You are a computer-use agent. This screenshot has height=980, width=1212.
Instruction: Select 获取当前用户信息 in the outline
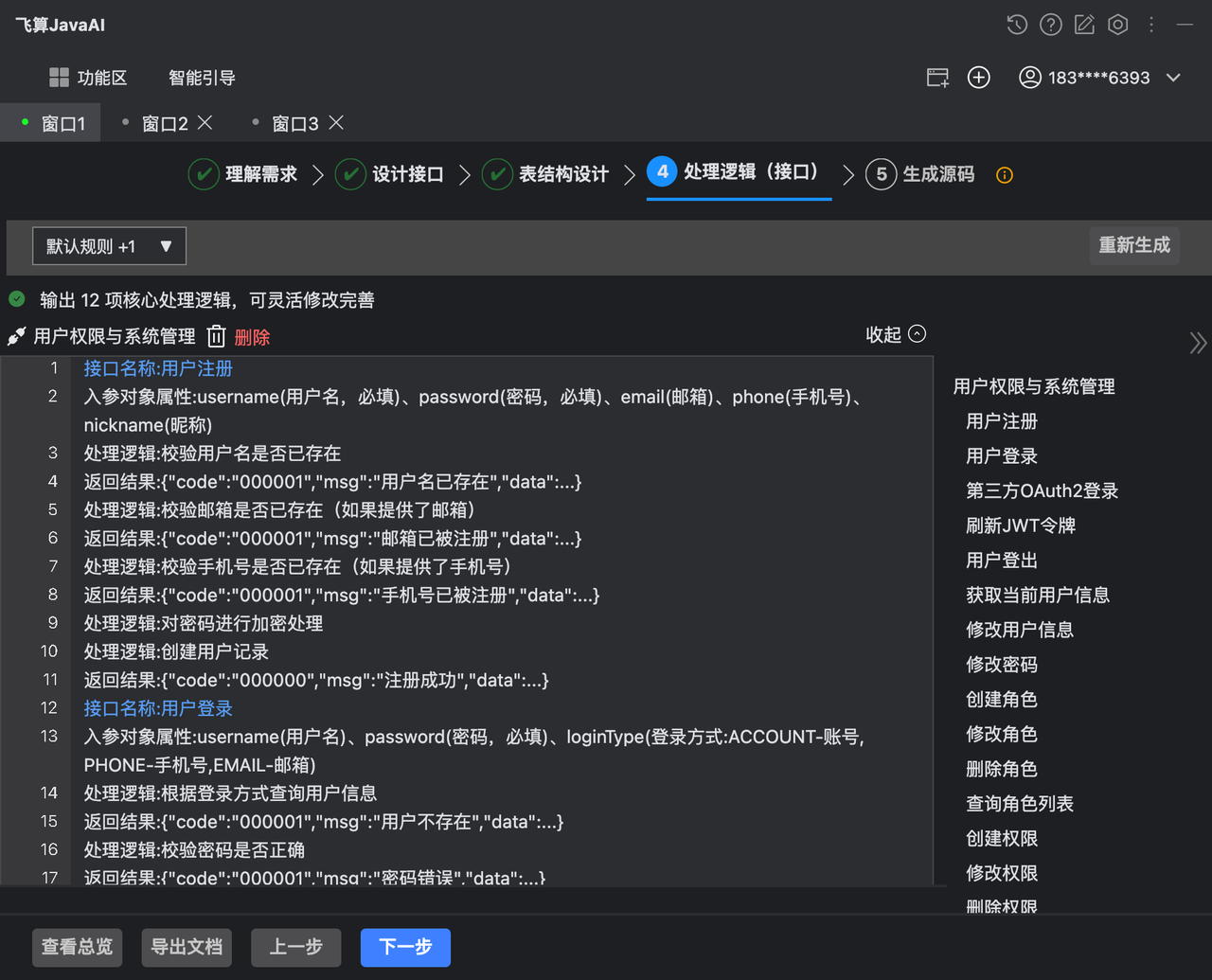pos(1038,595)
